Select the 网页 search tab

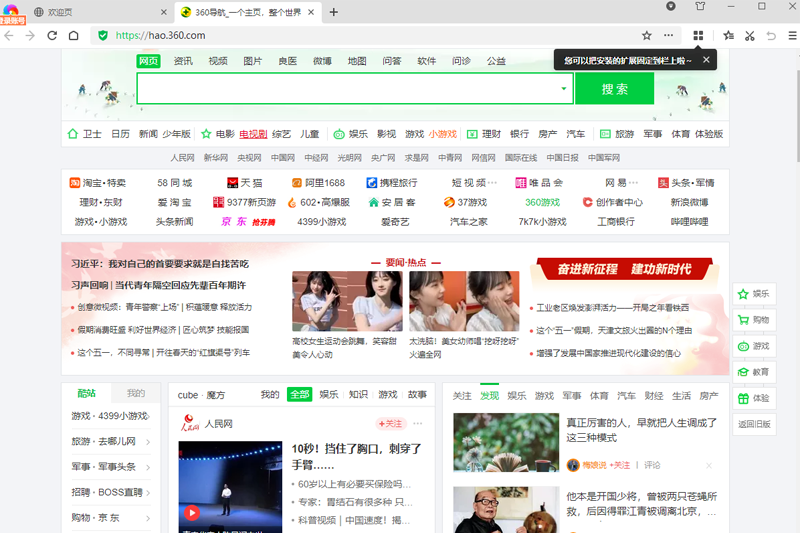point(148,61)
